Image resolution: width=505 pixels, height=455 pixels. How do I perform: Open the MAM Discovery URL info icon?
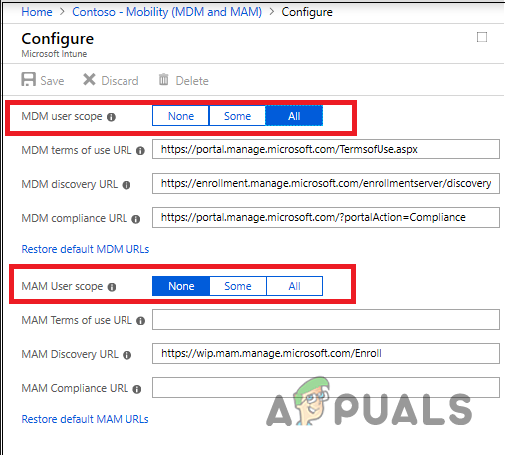(x=127, y=355)
